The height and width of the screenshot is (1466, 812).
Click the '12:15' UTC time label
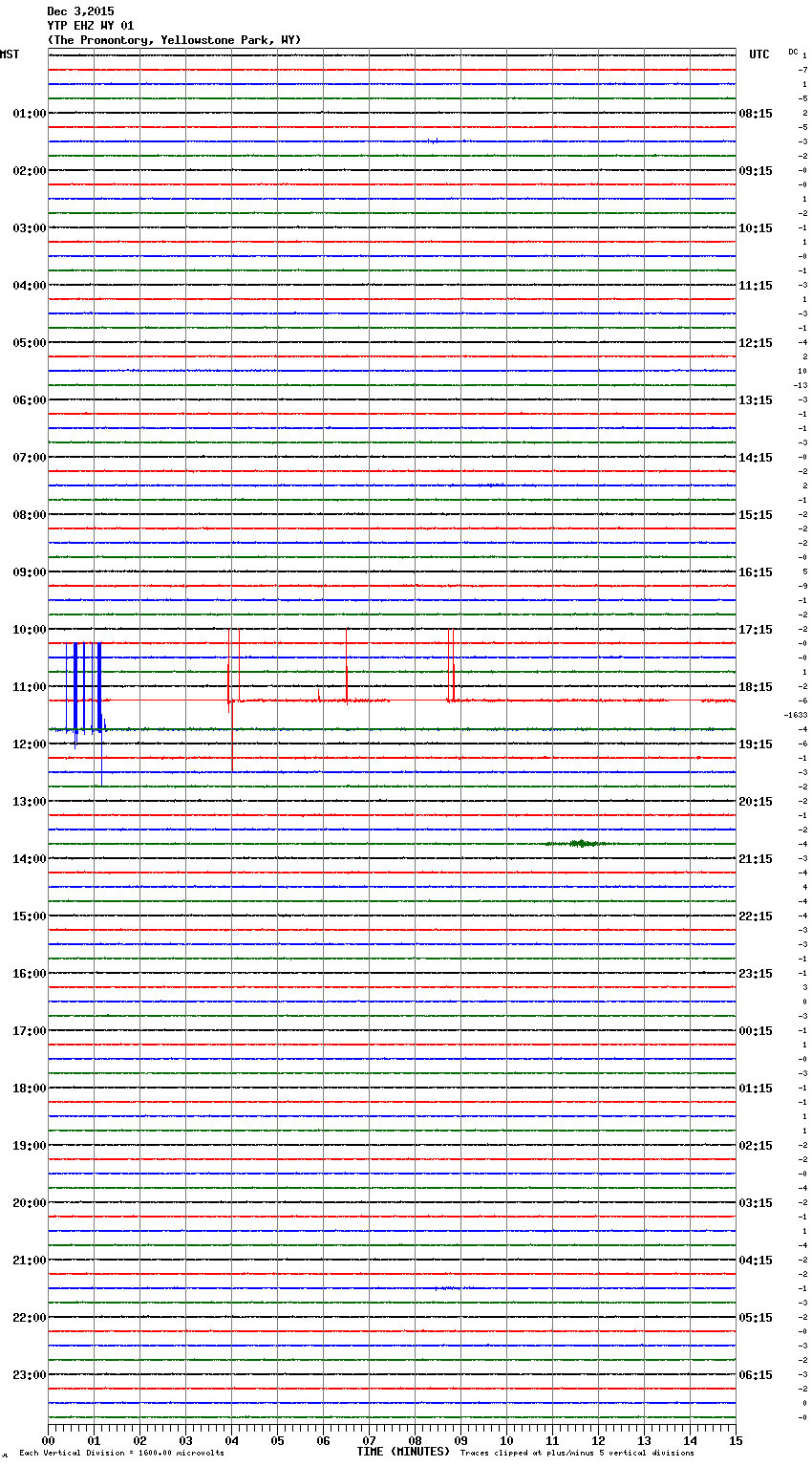coord(756,343)
